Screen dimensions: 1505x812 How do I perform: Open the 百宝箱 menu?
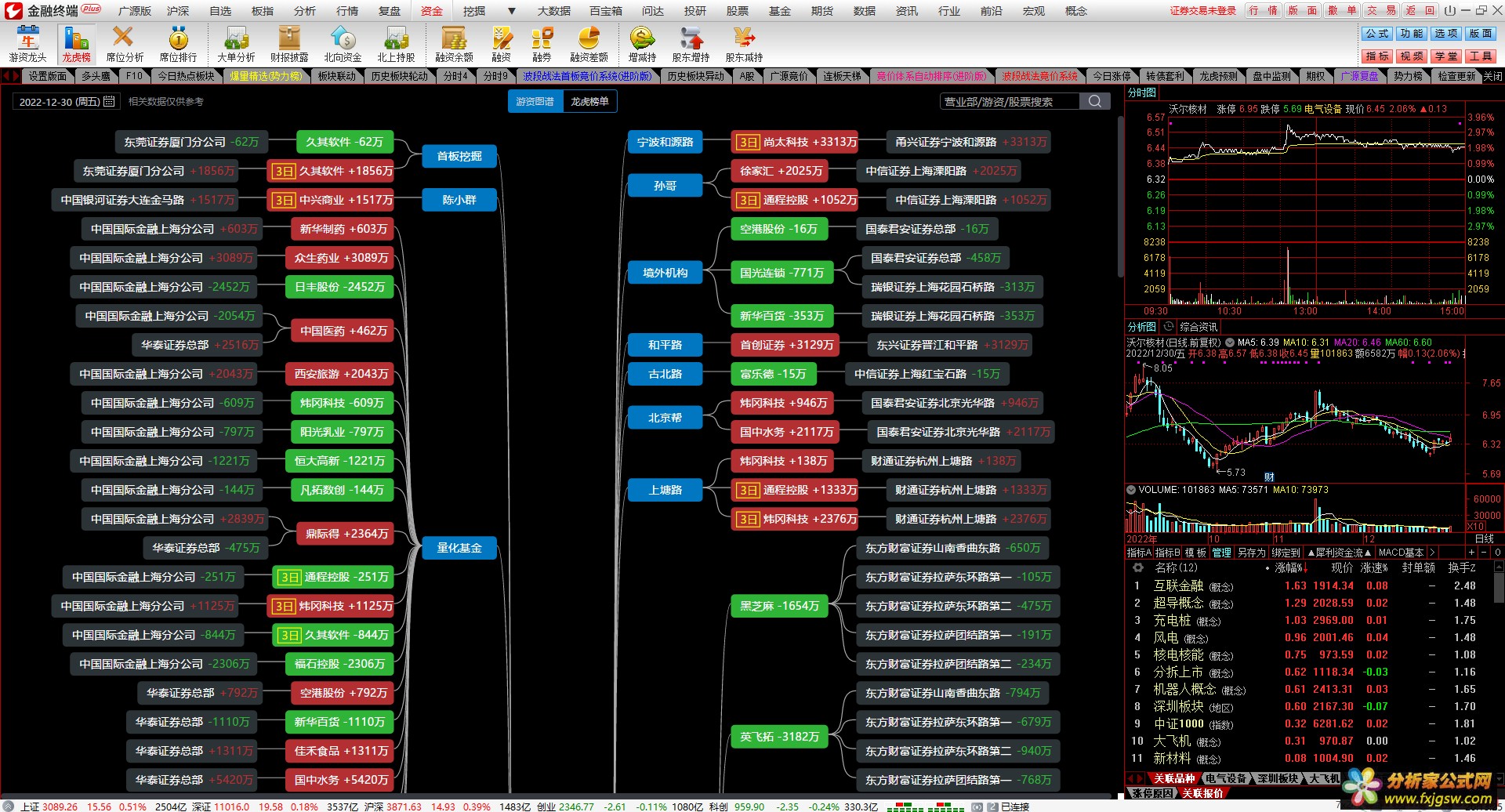click(606, 11)
